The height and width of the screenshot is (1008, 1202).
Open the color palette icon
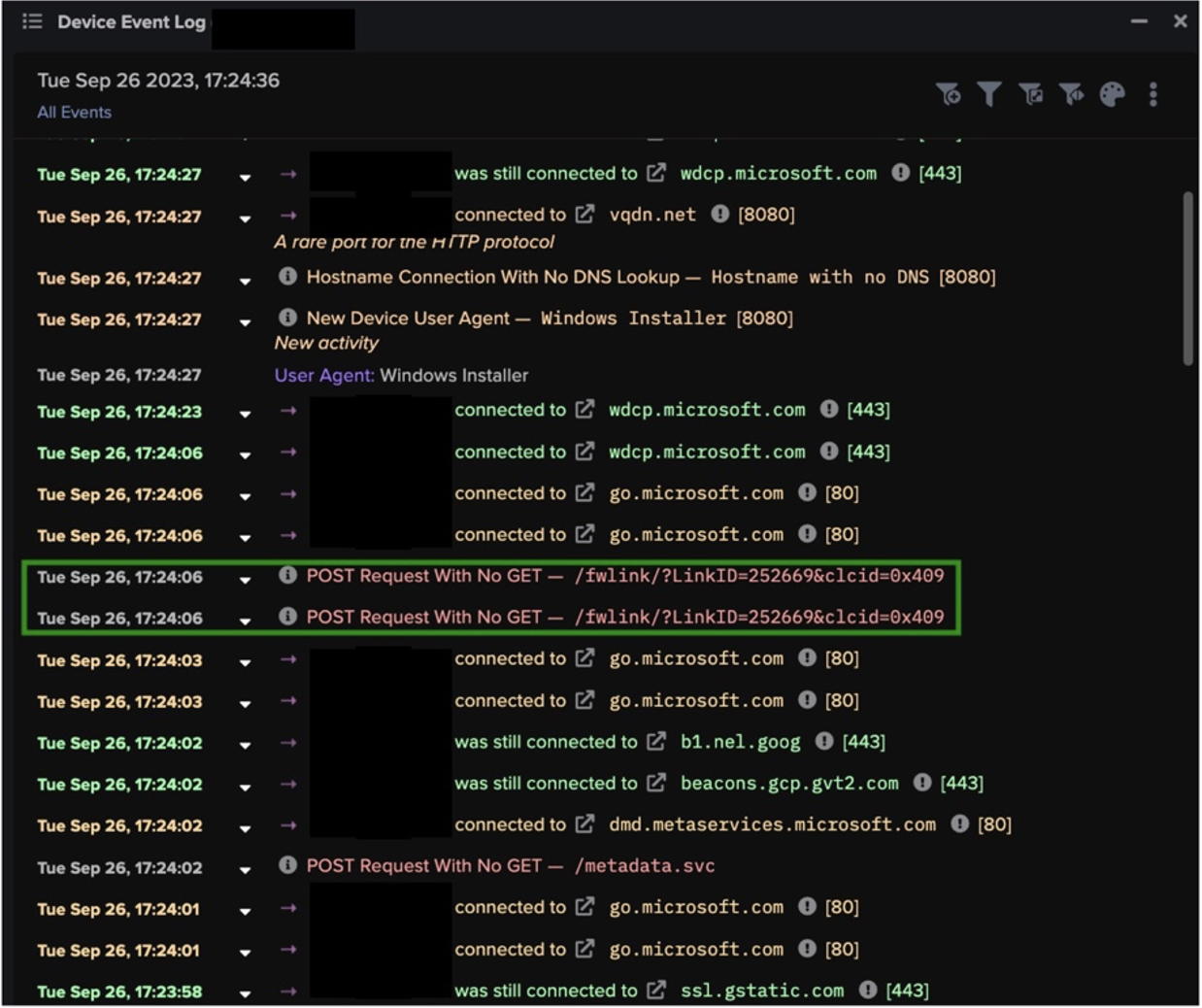click(x=1113, y=94)
